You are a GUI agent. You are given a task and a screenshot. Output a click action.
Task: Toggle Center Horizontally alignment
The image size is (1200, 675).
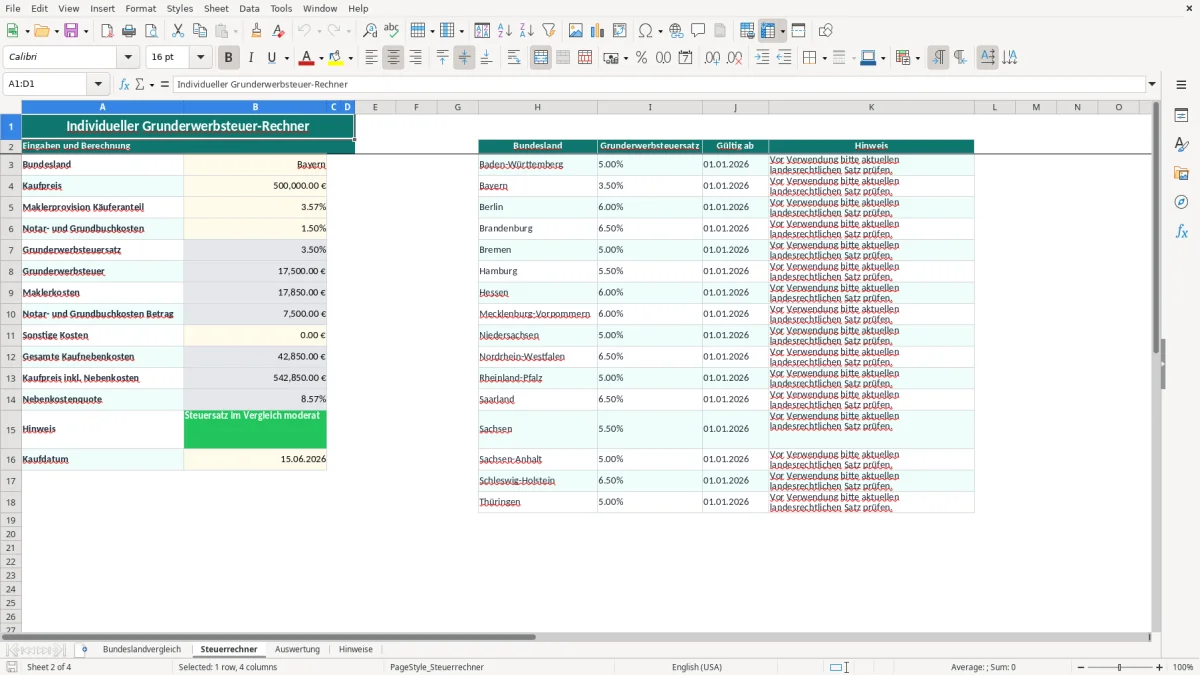[x=393, y=58]
